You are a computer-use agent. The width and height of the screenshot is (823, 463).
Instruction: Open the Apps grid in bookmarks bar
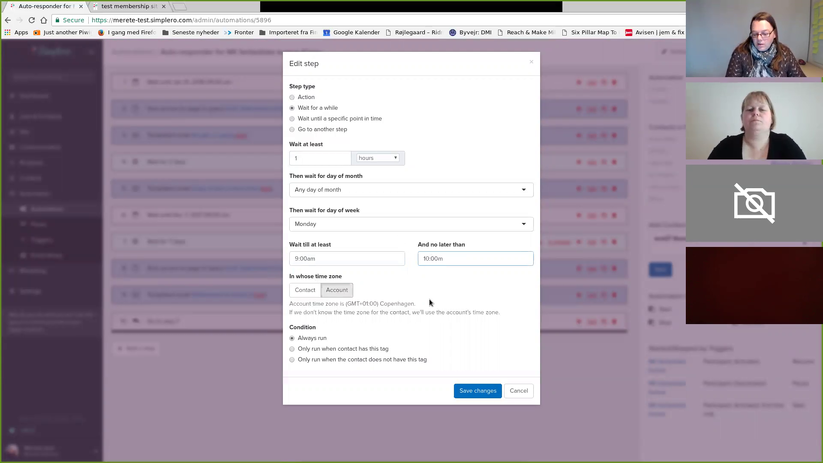pos(16,33)
